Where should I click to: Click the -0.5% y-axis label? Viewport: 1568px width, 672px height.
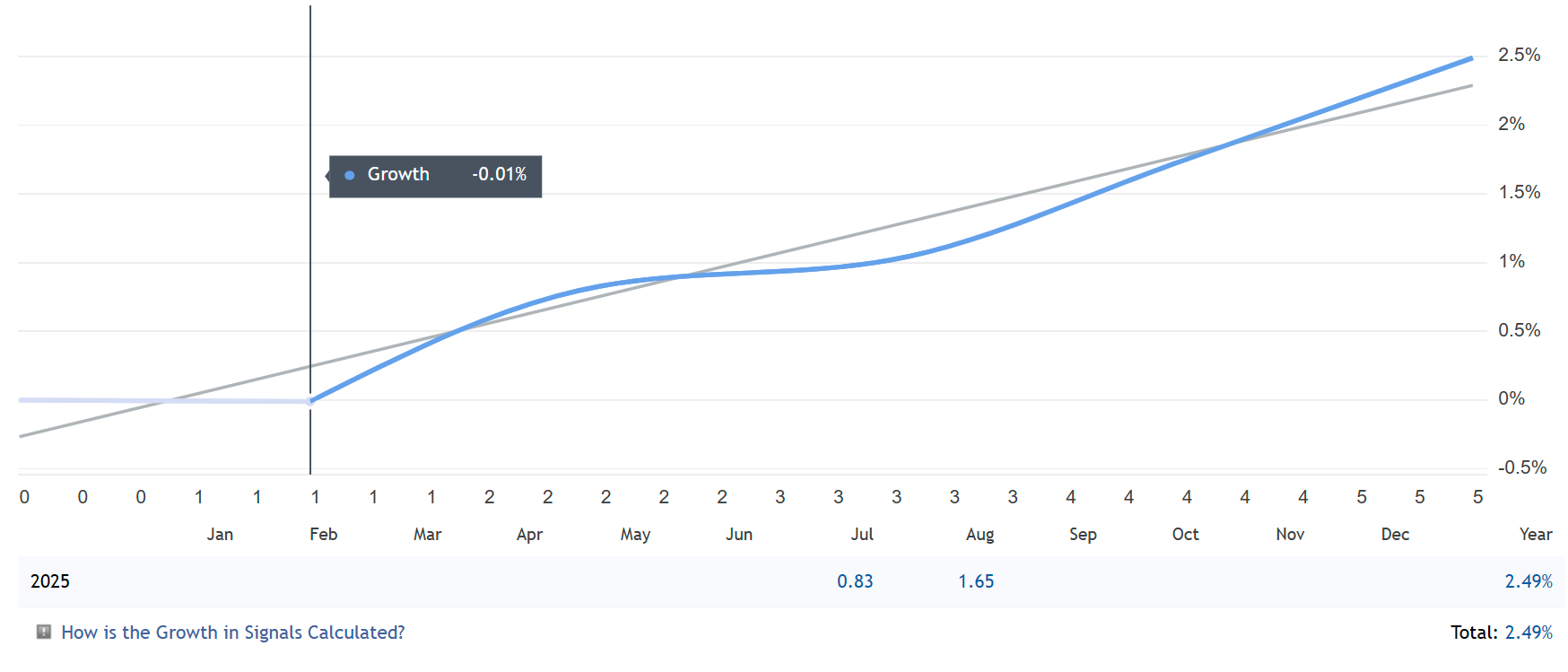pyautogui.click(x=1521, y=467)
